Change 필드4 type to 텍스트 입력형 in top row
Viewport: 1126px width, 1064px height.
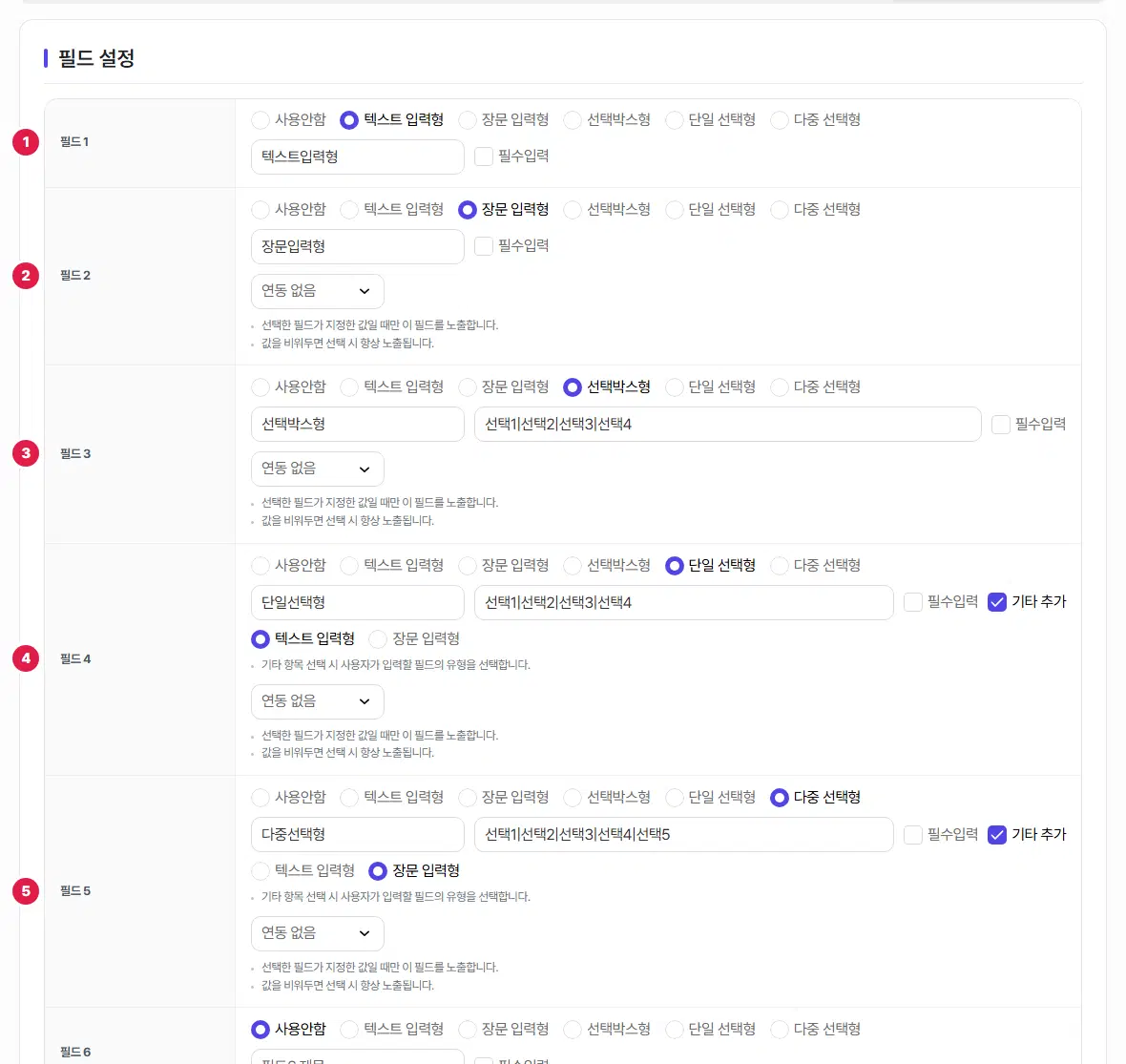click(349, 566)
